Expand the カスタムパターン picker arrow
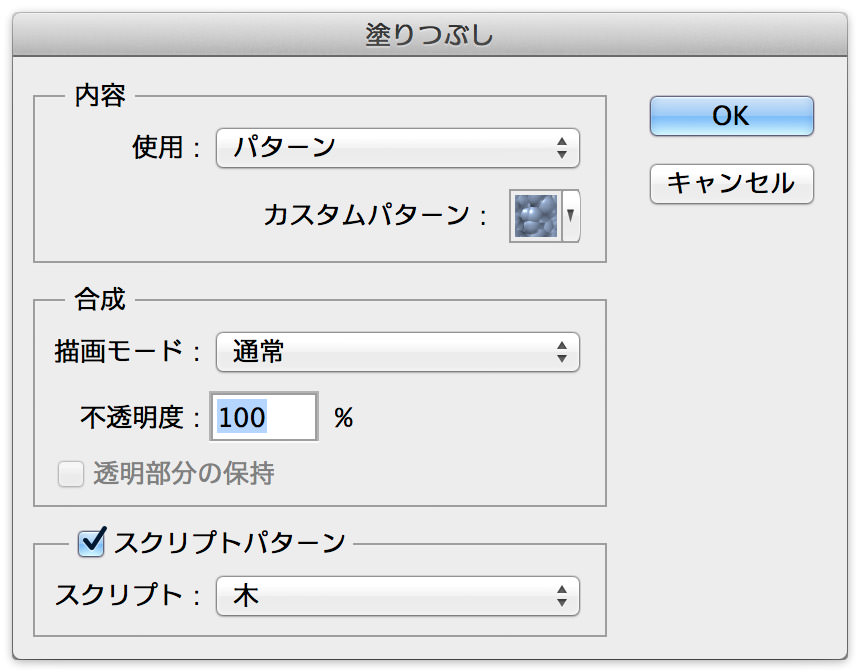Viewport: 860px width, 672px height. pyautogui.click(x=571, y=216)
